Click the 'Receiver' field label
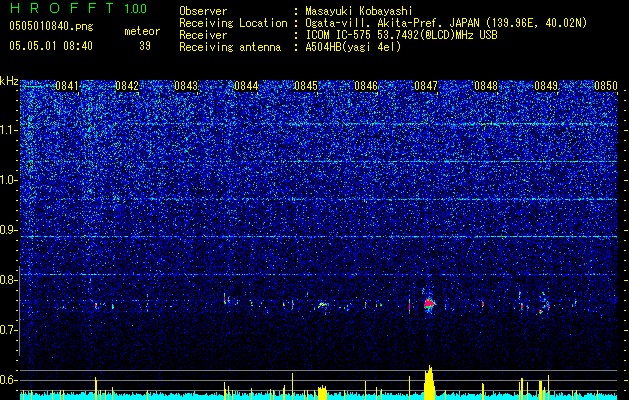The image size is (629, 400). click(203, 35)
